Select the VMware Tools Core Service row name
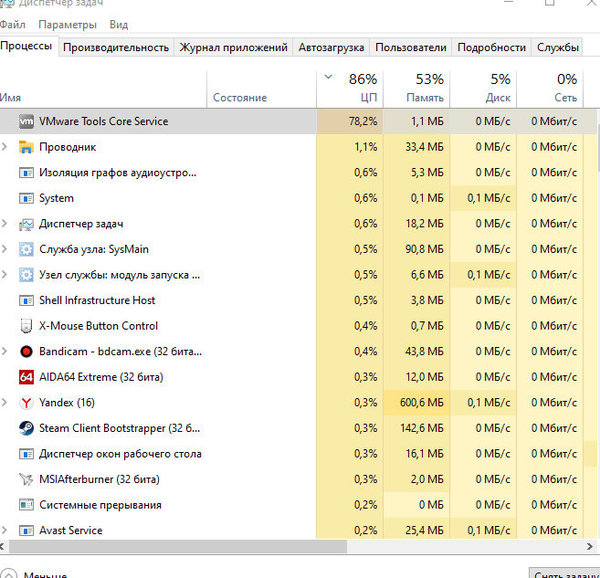The height and width of the screenshot is (578, 600). (x=104, y=121)
